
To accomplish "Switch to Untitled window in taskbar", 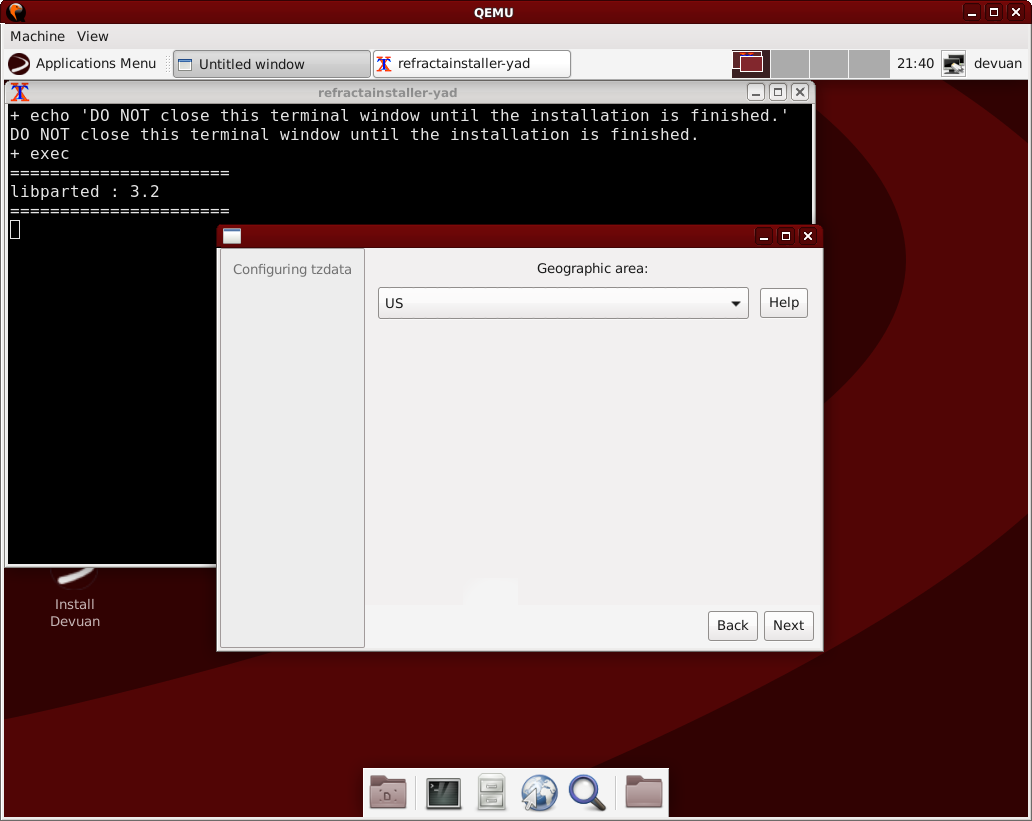I will point(271,64).
